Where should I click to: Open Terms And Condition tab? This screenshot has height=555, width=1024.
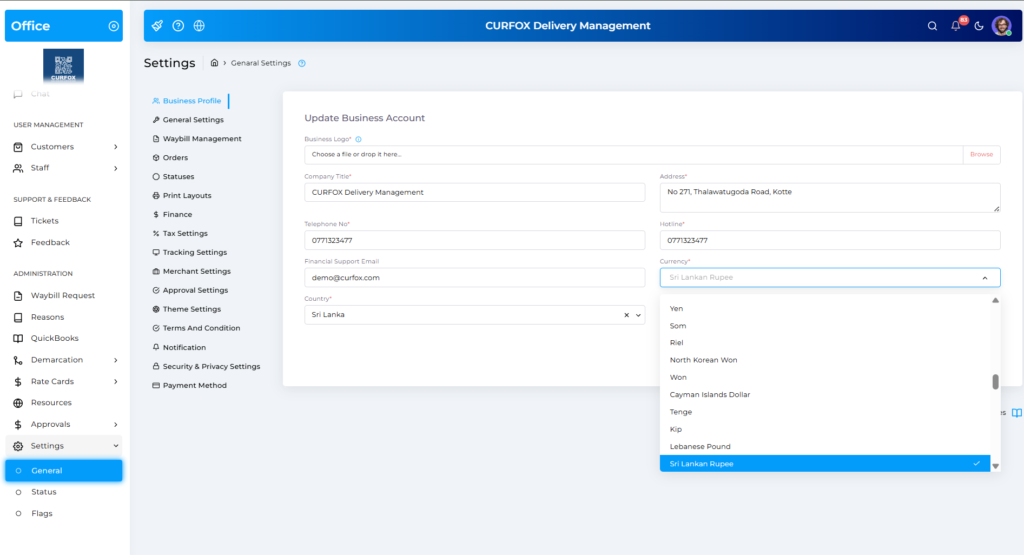click(196, 328)
